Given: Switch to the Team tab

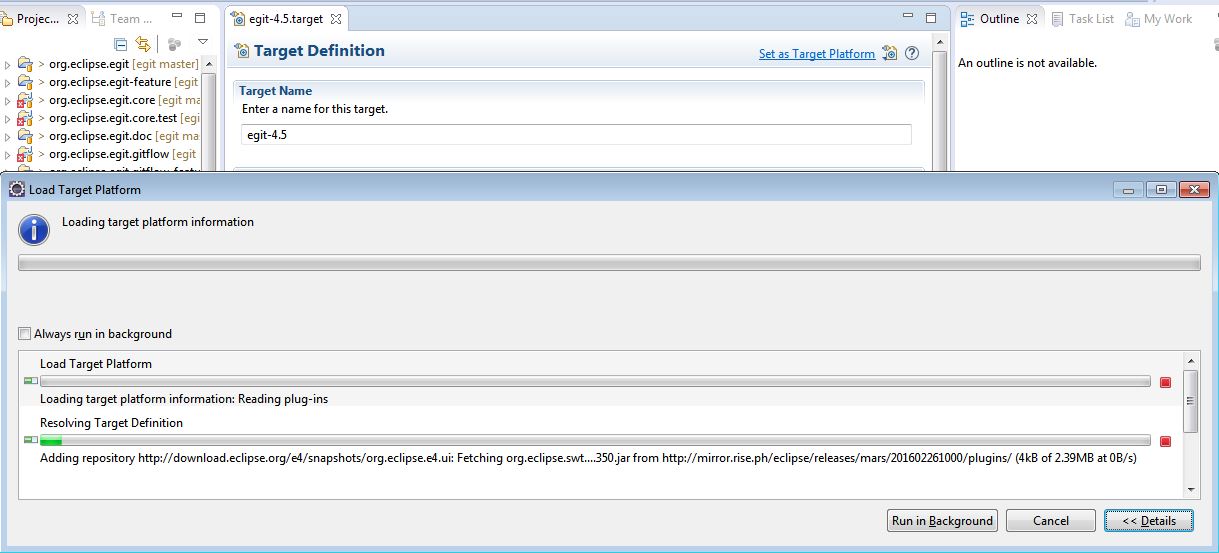Looking at the screenshot, I should point(123,19).
